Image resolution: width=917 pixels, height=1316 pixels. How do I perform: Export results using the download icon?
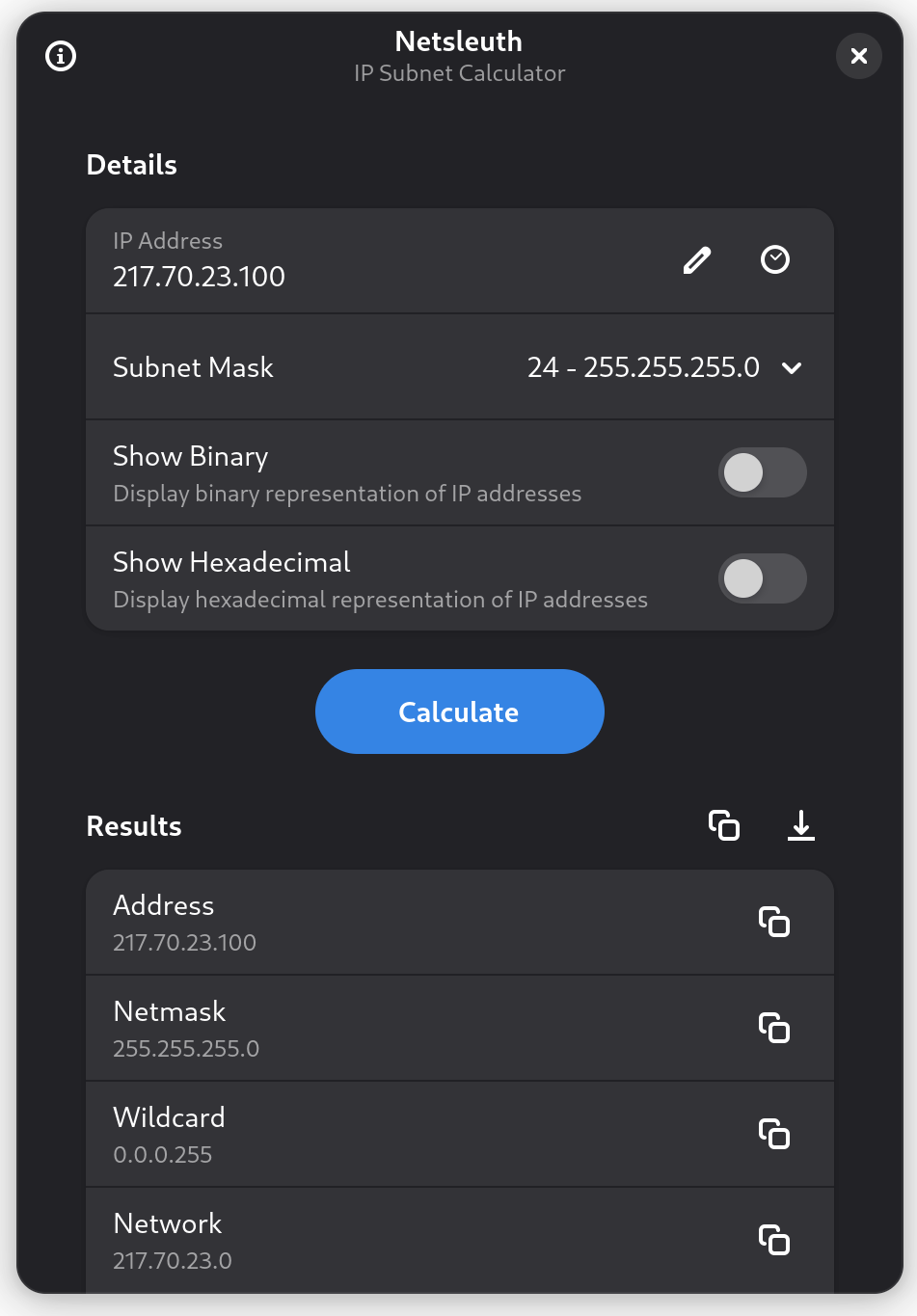(800, 825)
